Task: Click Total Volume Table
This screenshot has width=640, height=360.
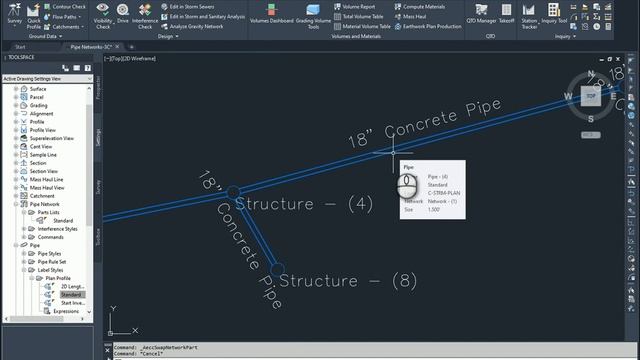Action: tap(359, 17)
